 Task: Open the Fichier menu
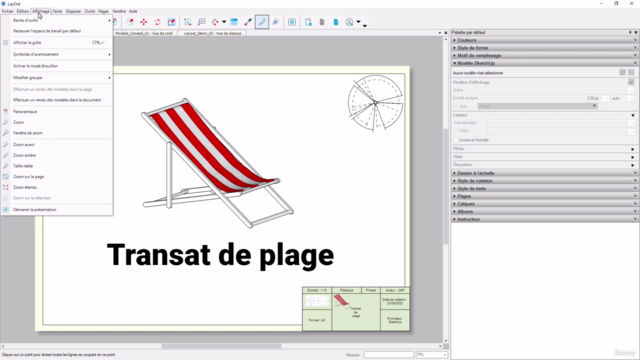pos(7,11)
